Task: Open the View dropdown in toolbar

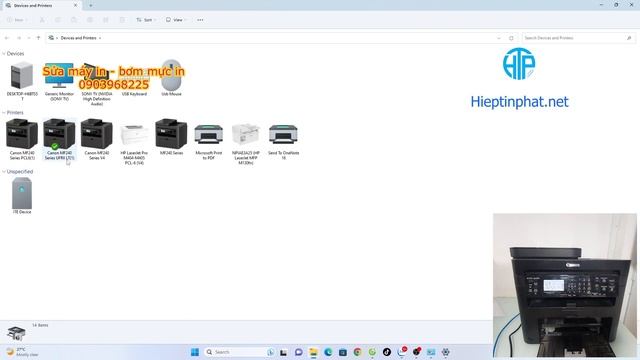Action: coord(176,20)
